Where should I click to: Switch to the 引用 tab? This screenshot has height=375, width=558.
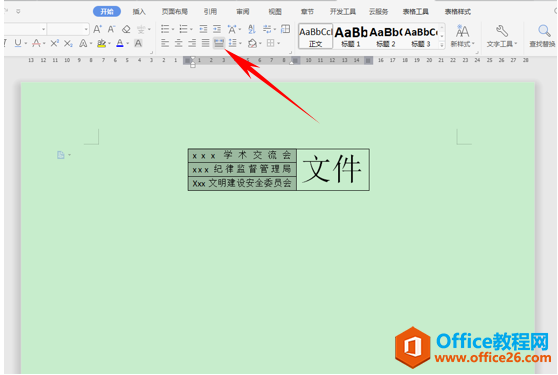pos(210,12)
